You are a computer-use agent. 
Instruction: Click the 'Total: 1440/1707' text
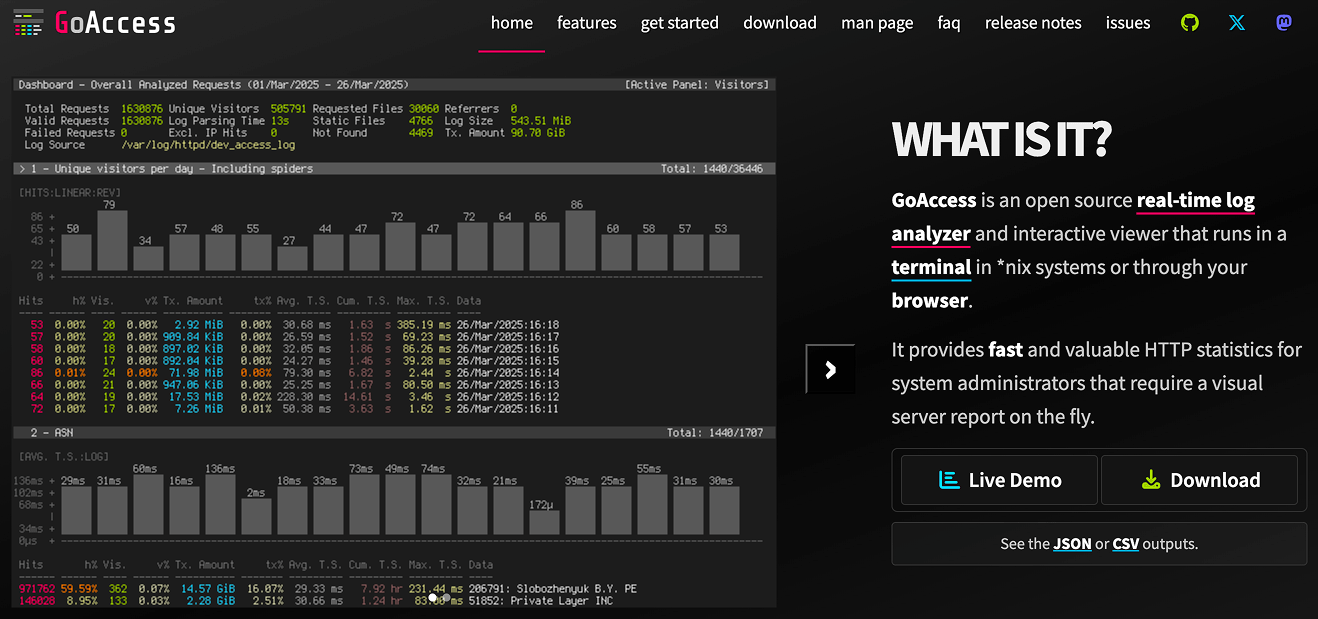[x=715, y=433]
